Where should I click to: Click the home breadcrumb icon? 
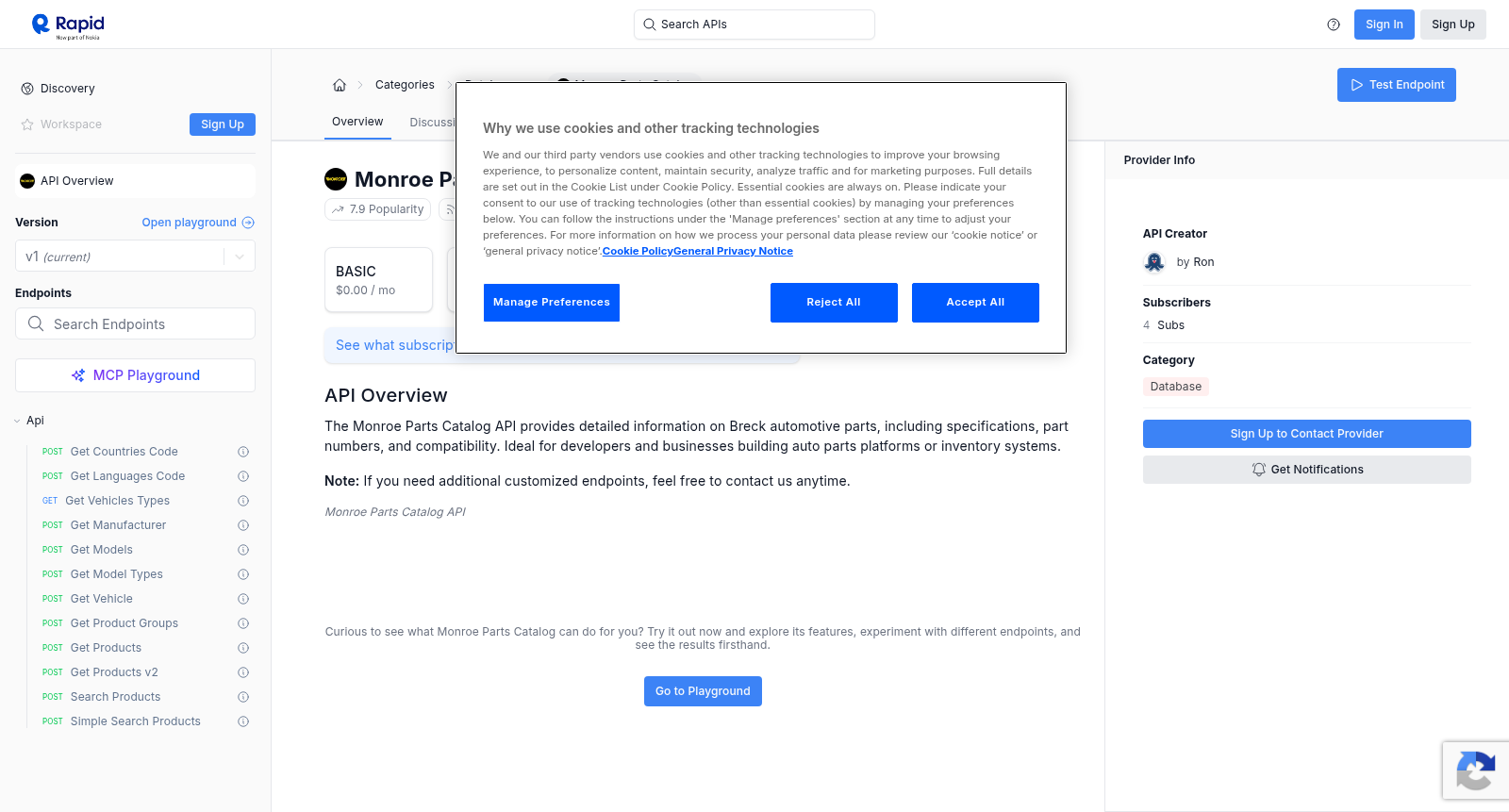340,85
